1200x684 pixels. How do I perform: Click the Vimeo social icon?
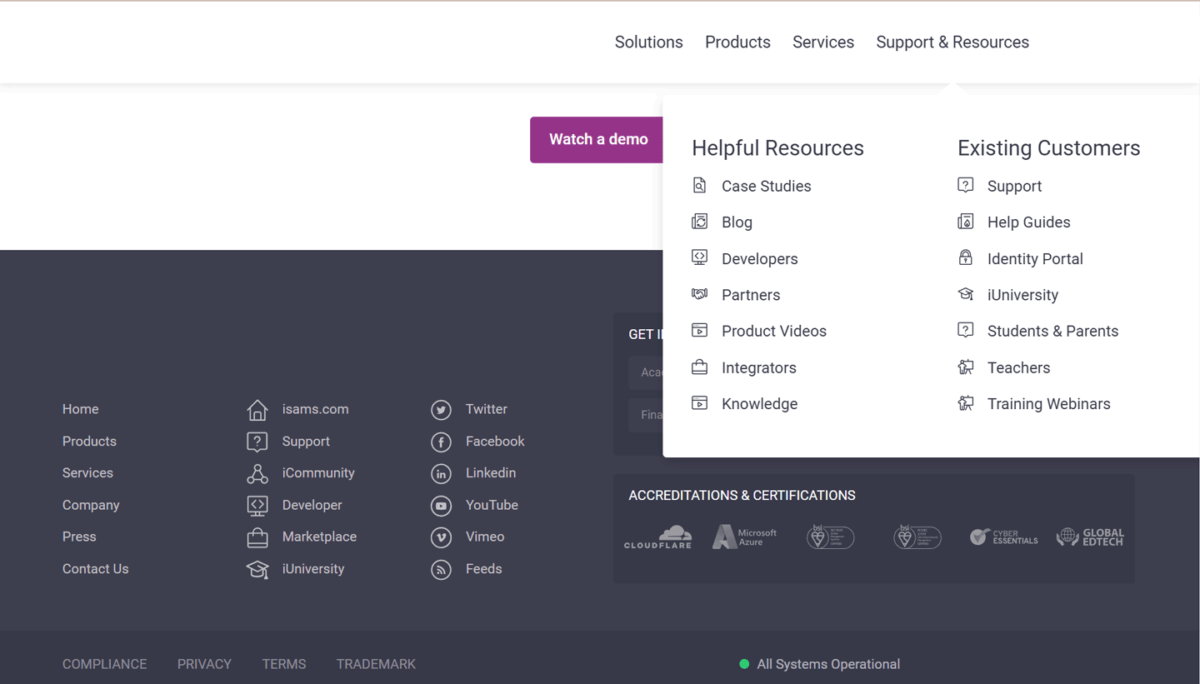pos(440,537)
